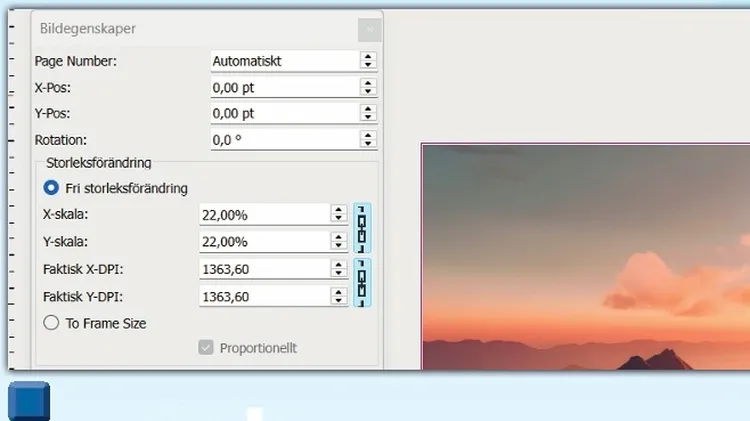The height and width of the screenshot is (421, 750).
Task: Increase Rotation with up arrow
Action: (x=368, y=135)
